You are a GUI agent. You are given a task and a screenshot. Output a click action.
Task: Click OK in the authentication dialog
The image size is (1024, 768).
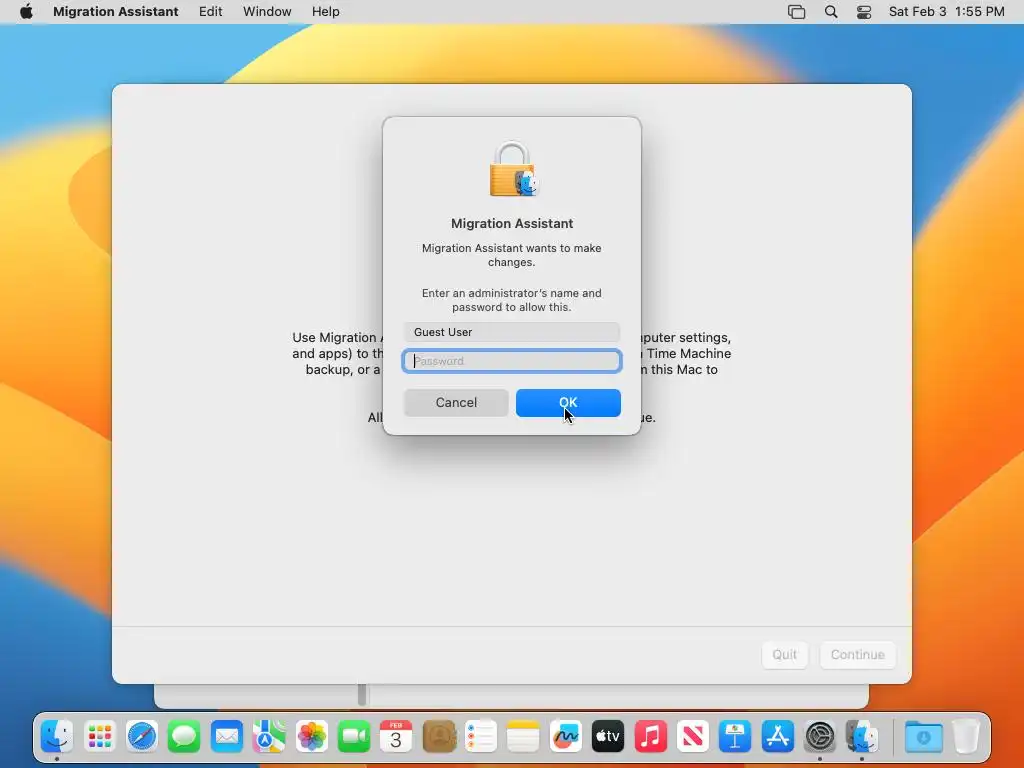coord(568,403)
